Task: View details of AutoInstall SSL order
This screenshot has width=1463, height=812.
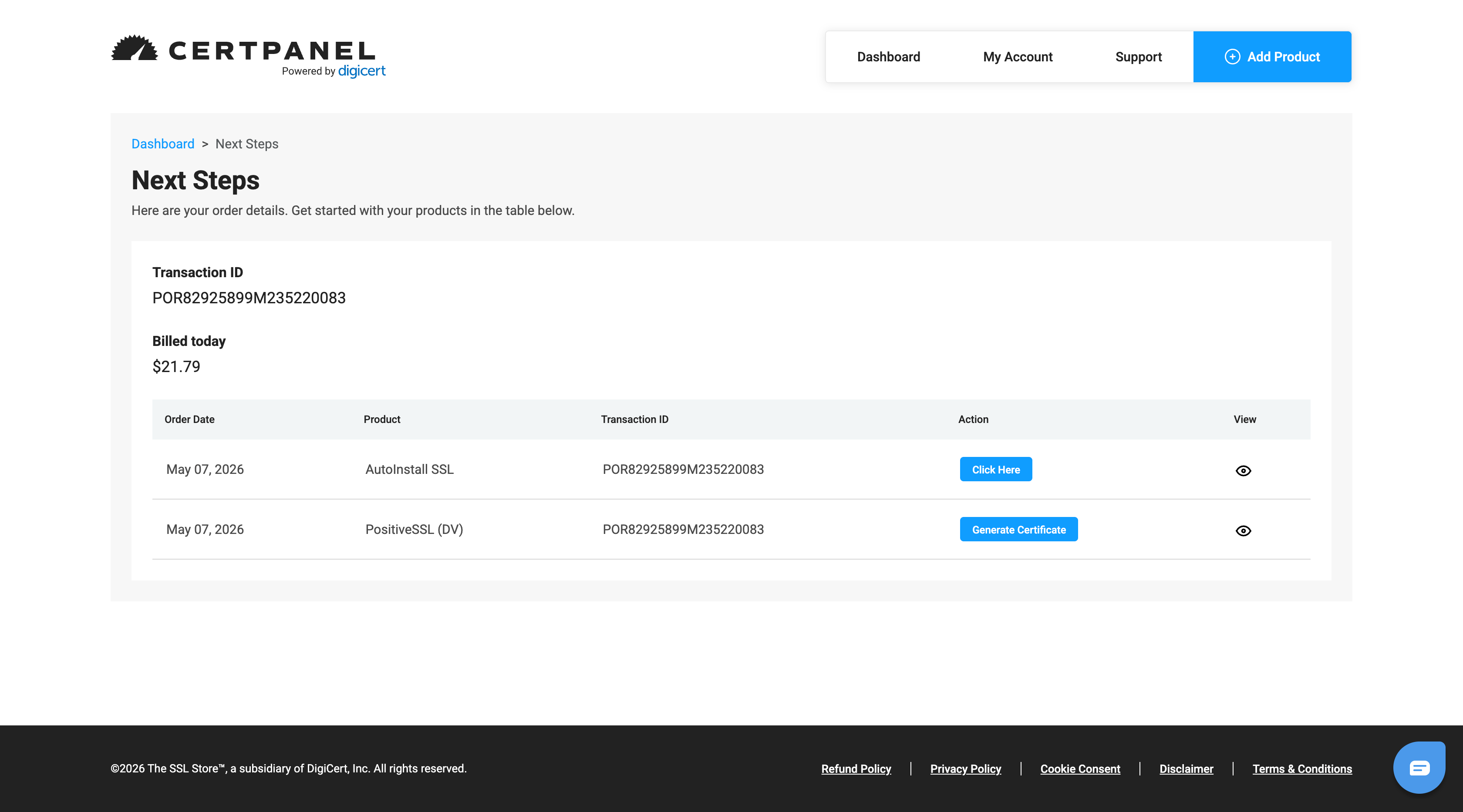Action: click(x=1243, y=470)
